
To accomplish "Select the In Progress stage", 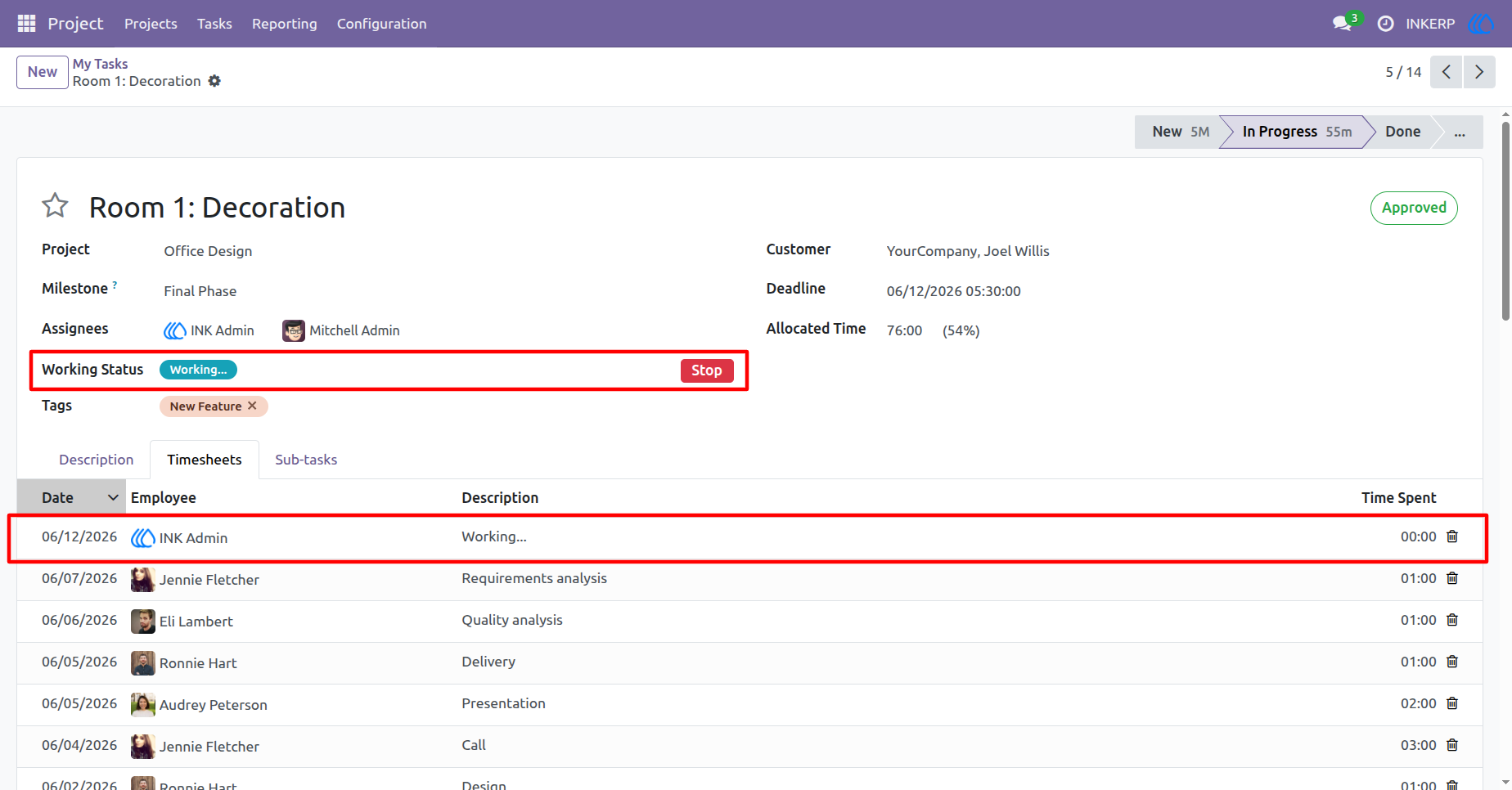I will 1296,132.
